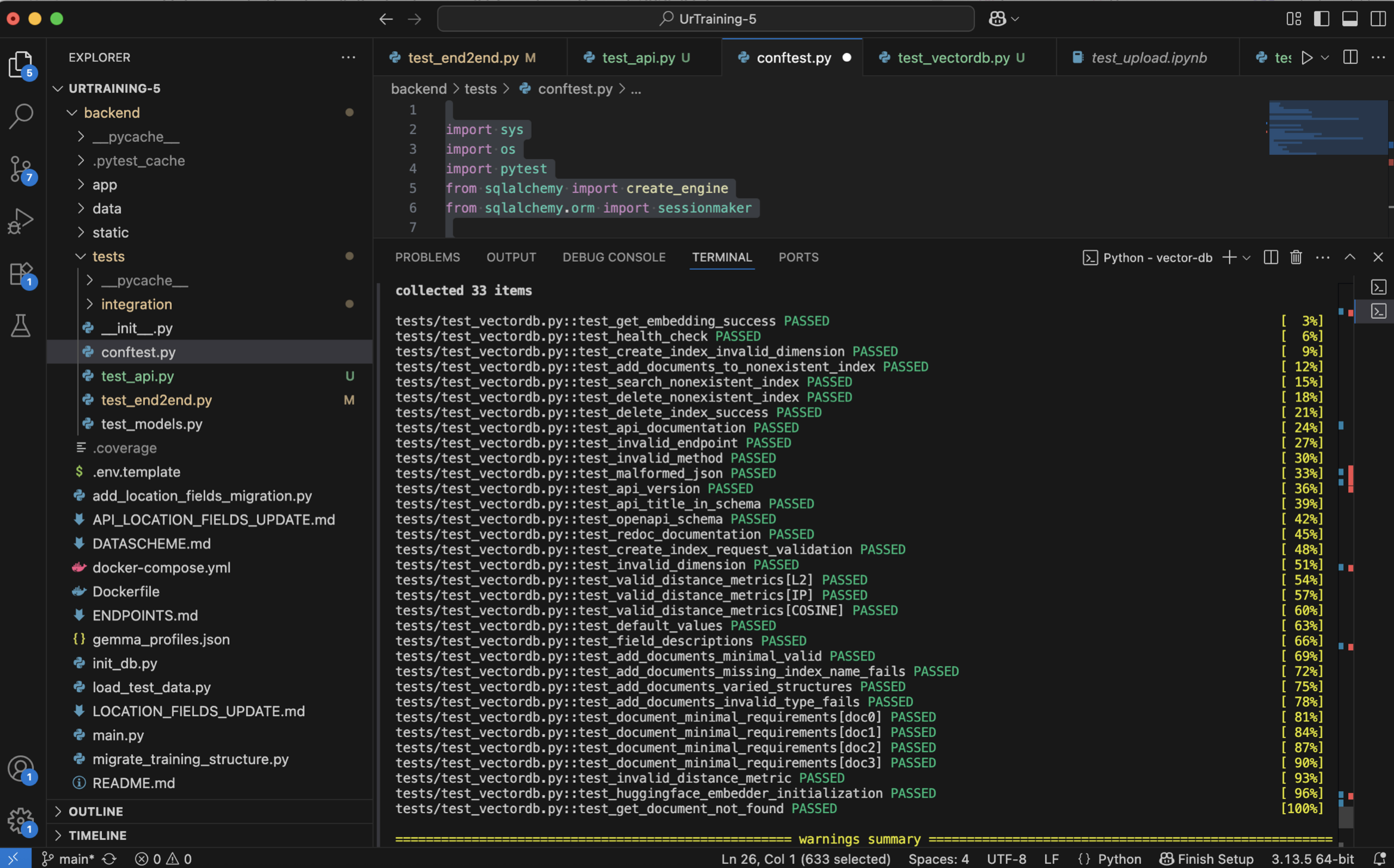The image size is (1394, 868).
Task: Kill terminal with trash icon
Action: [1296, 258]
